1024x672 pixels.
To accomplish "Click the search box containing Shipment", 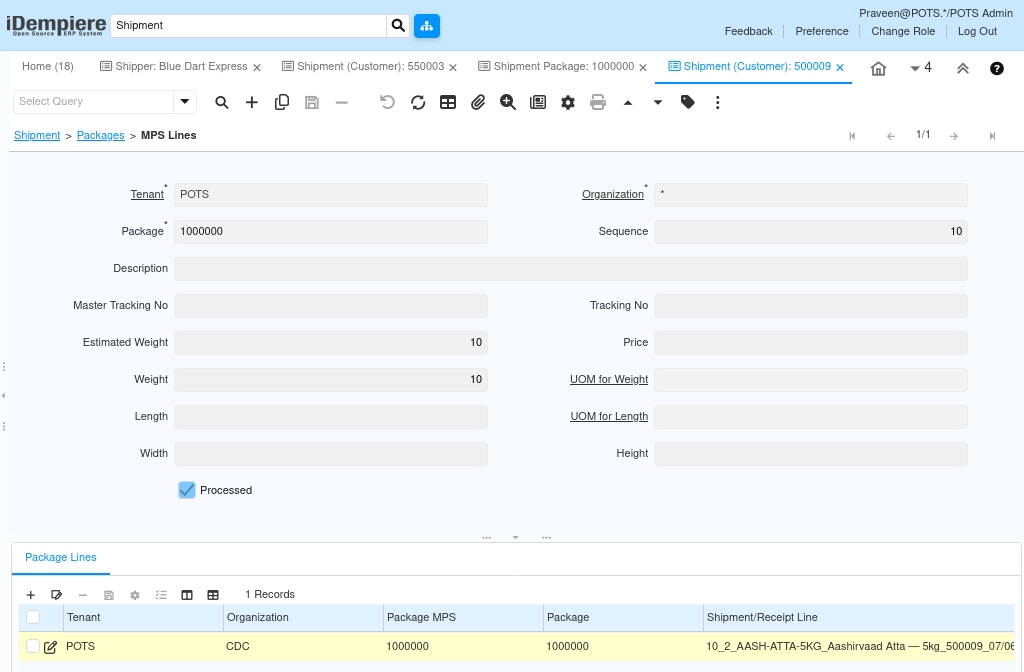I will [x=249, y=25].
